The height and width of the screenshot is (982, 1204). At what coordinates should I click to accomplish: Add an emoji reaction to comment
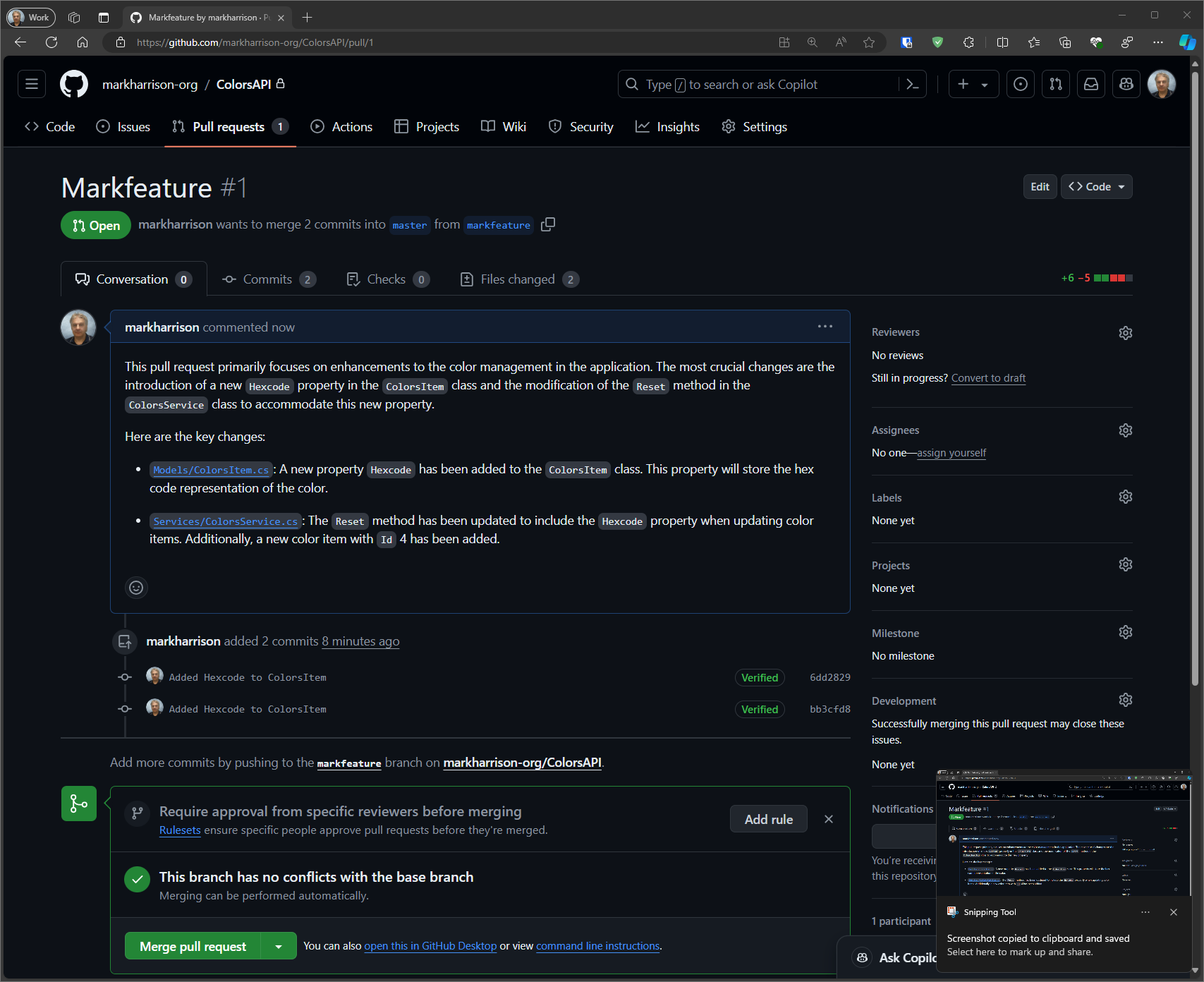click(136, 588)
